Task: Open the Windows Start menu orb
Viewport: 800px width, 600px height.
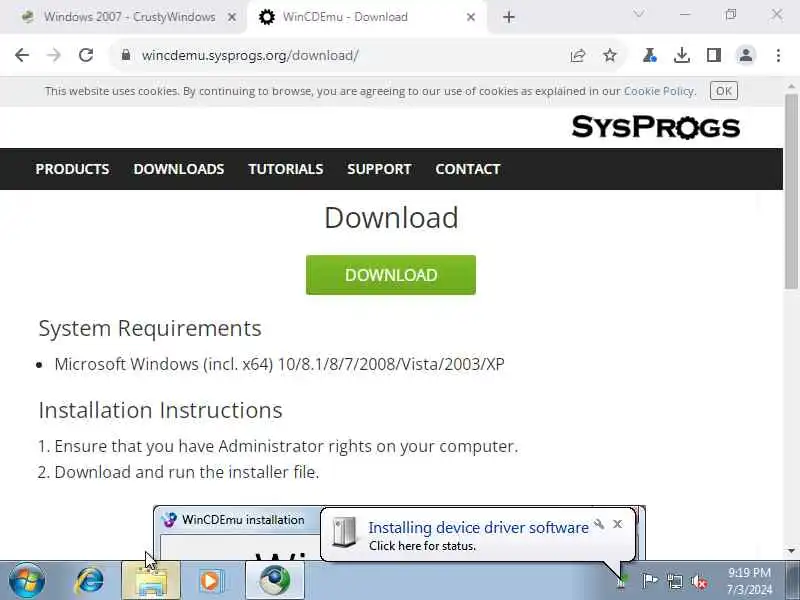Action: click(x=27, y=580)
